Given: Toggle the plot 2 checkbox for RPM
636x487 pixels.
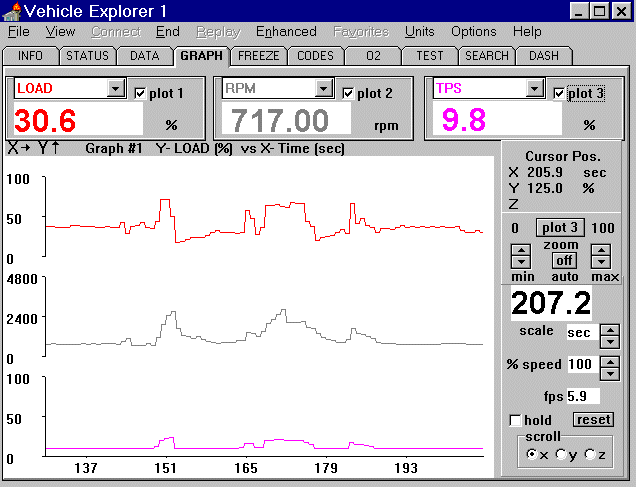Looking at the screenshot, I should [348, 93].
